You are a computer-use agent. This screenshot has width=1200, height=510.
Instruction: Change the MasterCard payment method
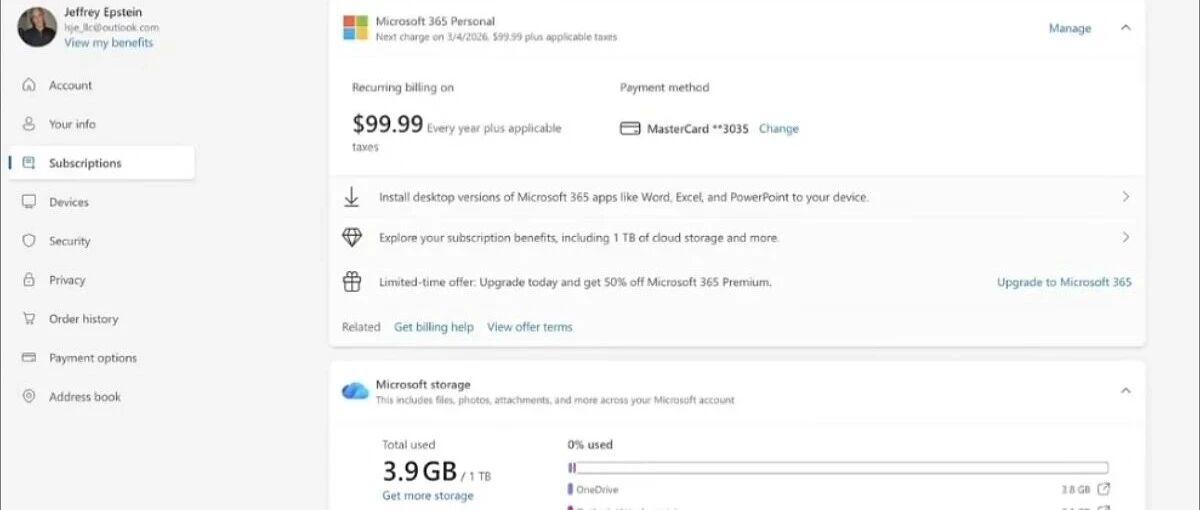click(778, 129)
